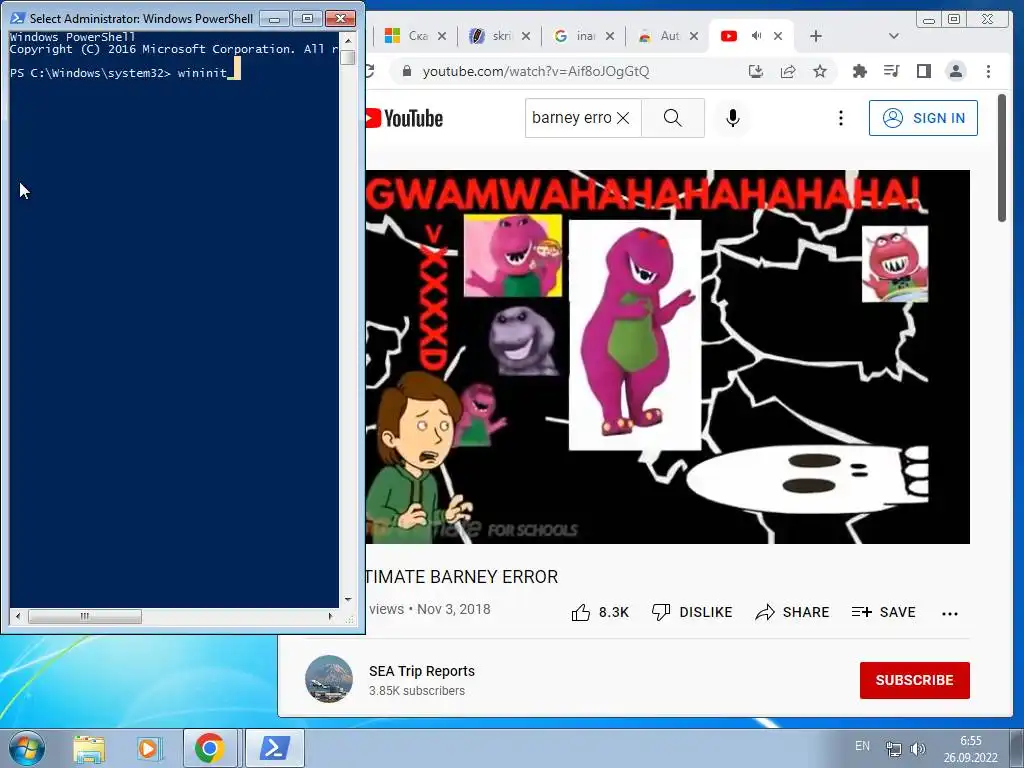Open Chrome extensions puzzle icon
This screenshot has height=768, width=1024.
pos(859,71)
